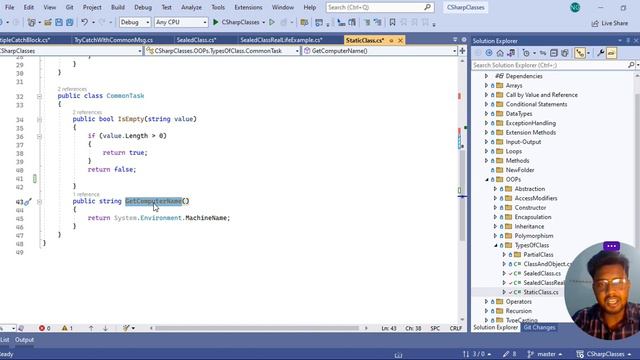Click the Search Solution Explorer field
640x360 pixels.
point(549,65)
